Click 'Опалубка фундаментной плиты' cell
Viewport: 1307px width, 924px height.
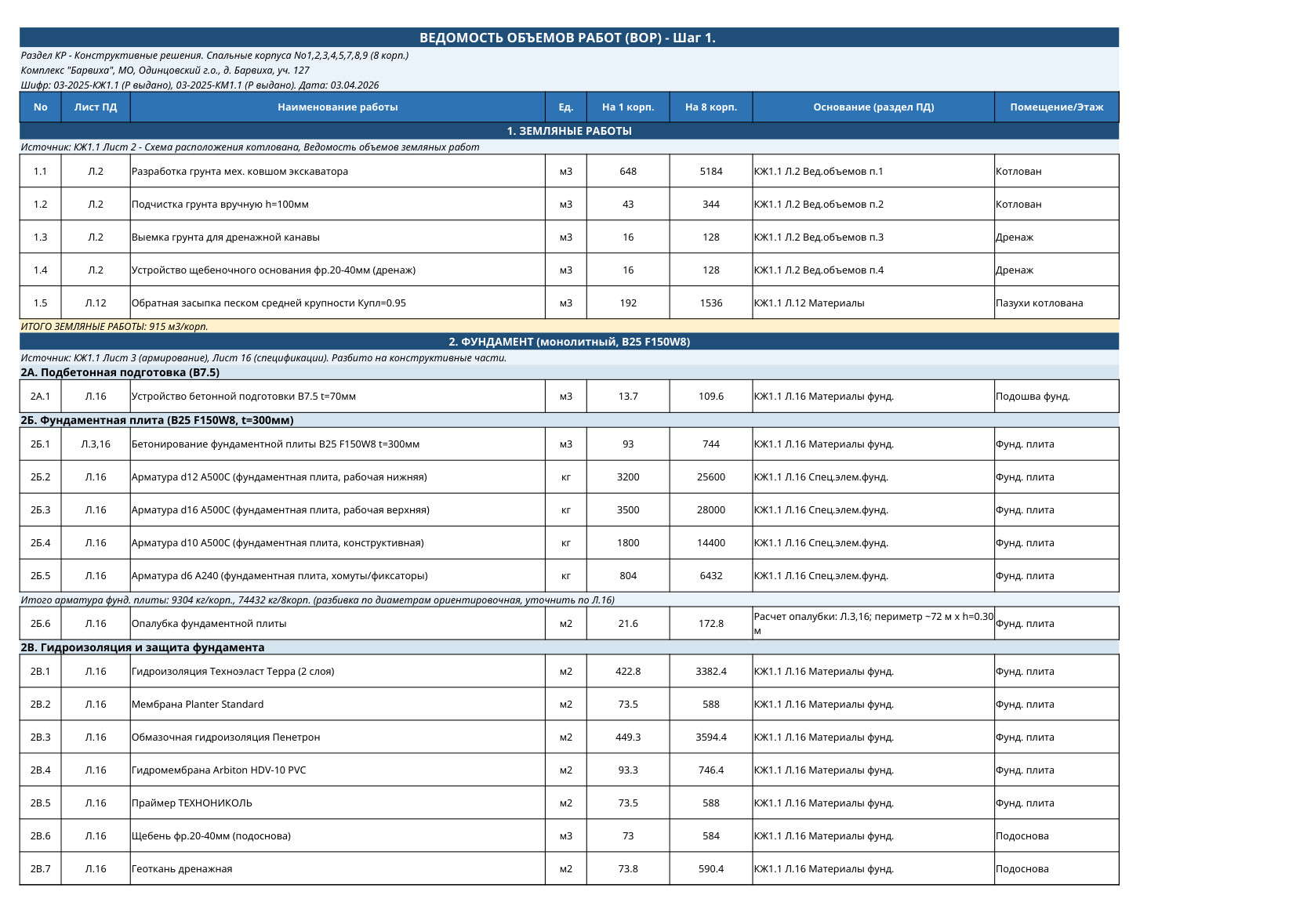pyautogui.click(x=338, y=623)
